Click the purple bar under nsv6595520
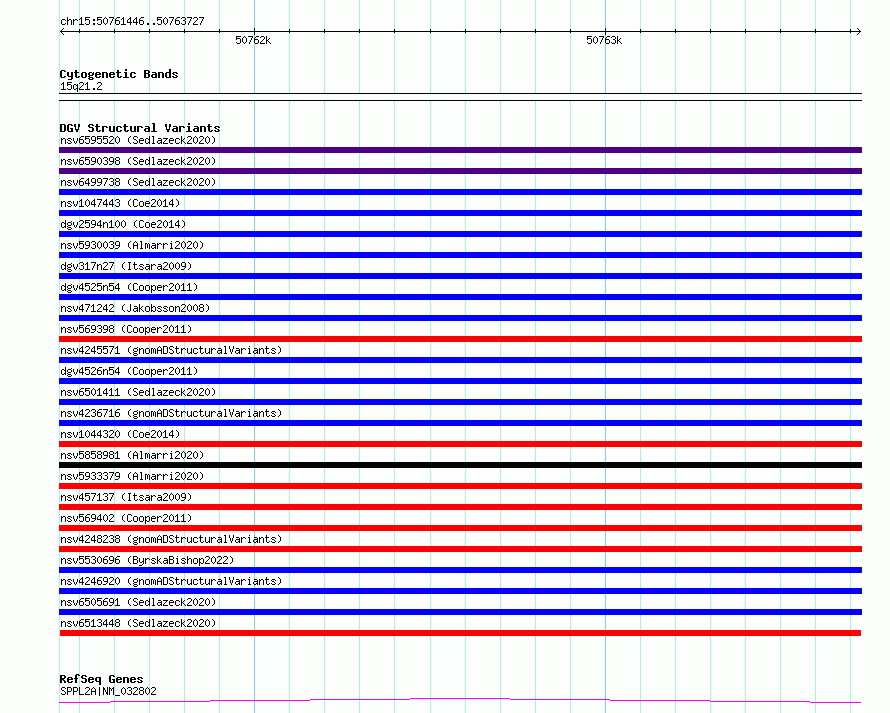 (x=460, y=150)
